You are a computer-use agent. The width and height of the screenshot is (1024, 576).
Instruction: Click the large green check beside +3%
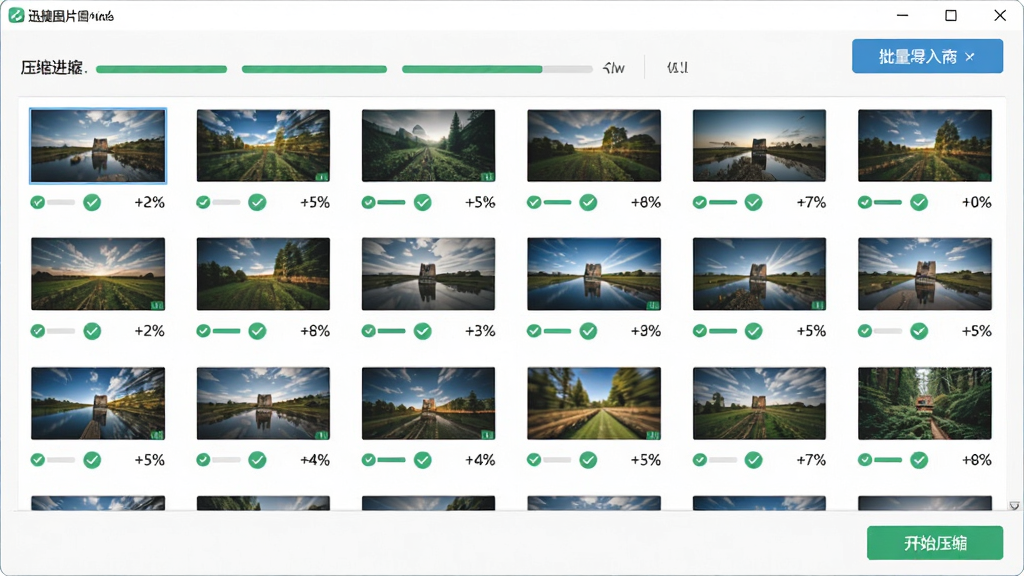pos(423,331)
